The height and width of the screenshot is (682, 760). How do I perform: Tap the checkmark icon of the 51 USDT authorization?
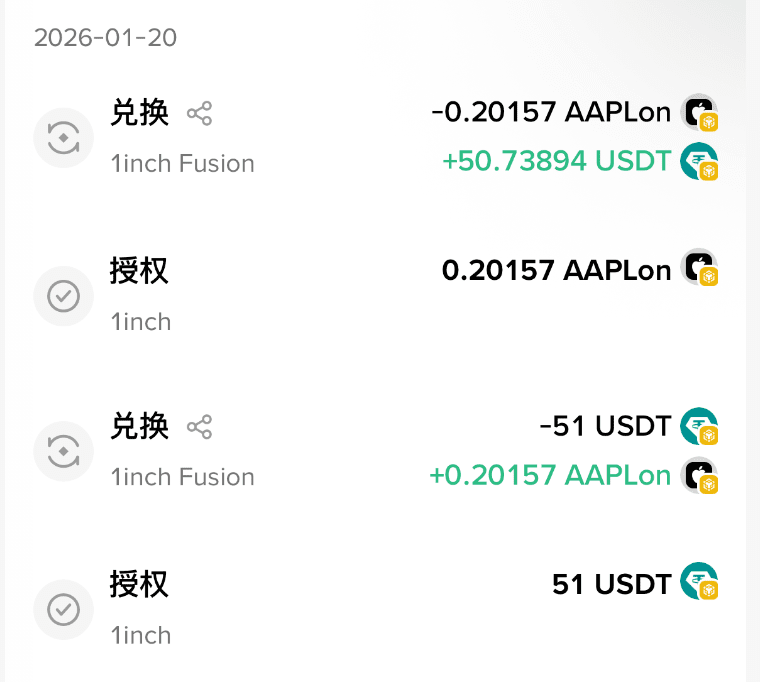click(63, 609)
